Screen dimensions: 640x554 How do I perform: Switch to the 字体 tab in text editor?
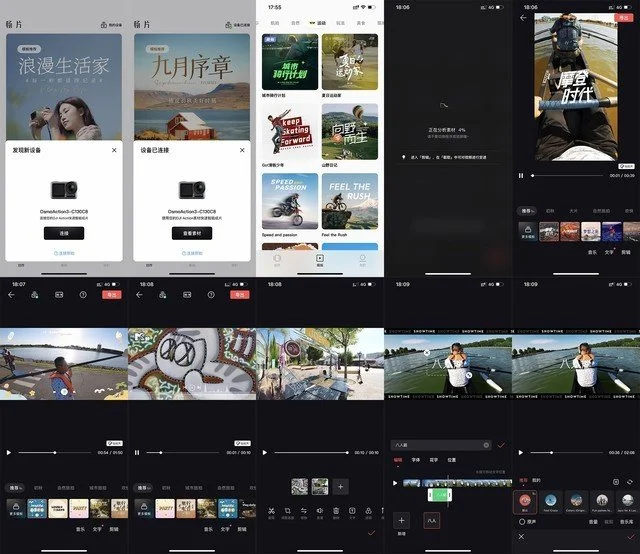(x=416, y=460)
